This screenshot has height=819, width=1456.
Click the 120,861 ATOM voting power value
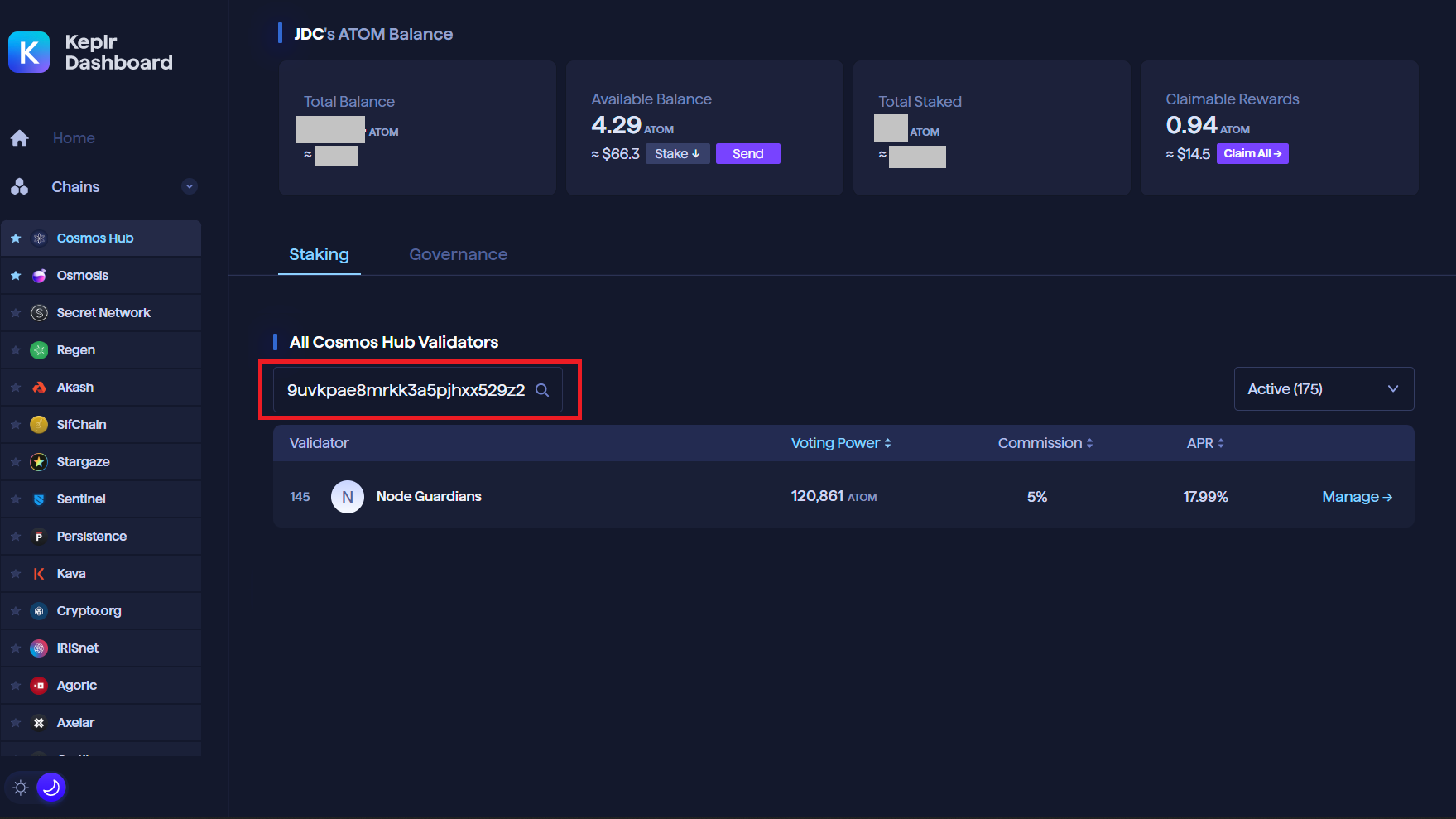(834, 496)
